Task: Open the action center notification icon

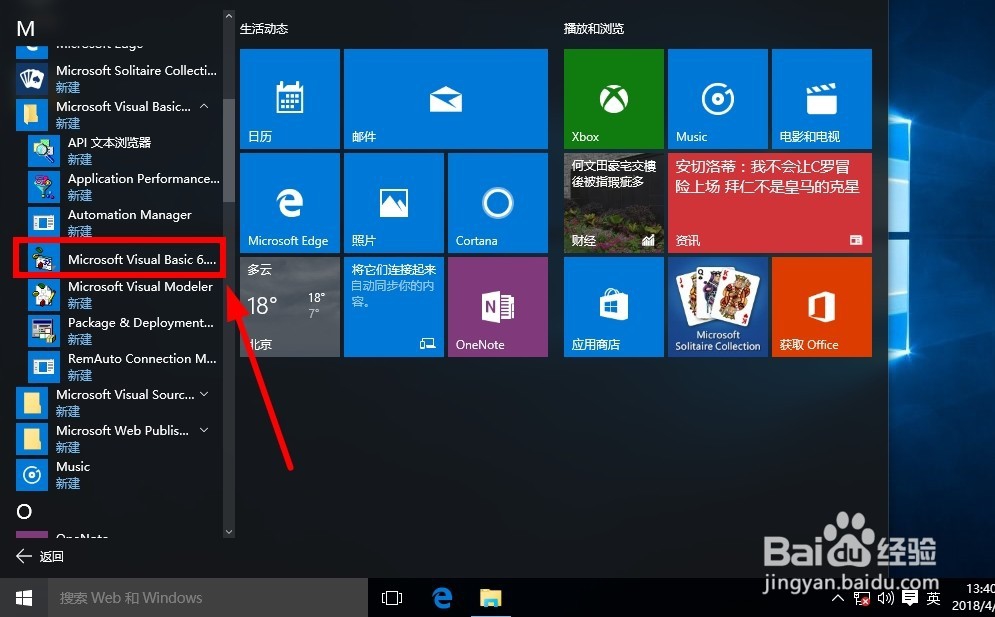Action: [909, 597]
